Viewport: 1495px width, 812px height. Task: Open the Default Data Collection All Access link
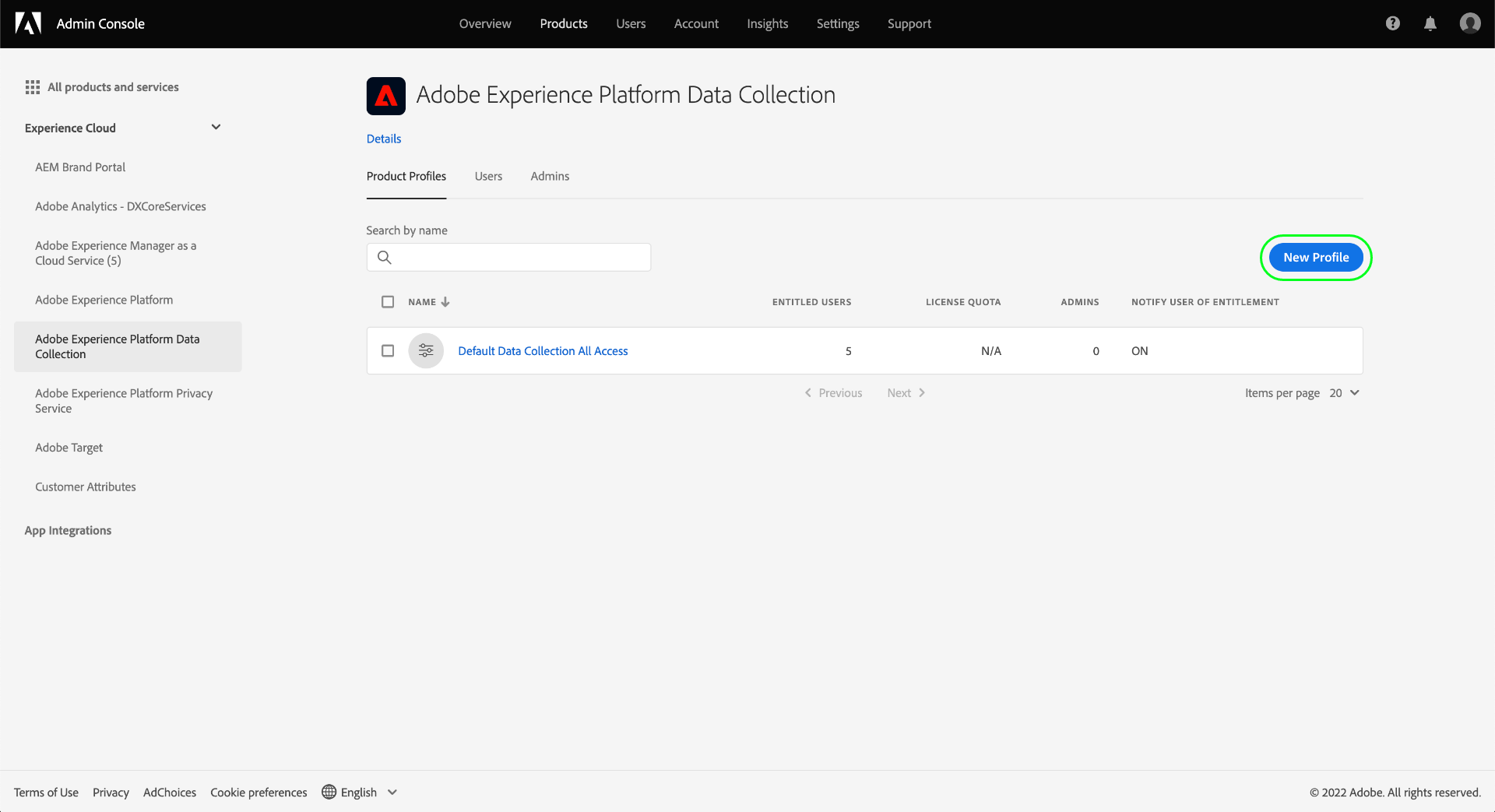(543, 351)
